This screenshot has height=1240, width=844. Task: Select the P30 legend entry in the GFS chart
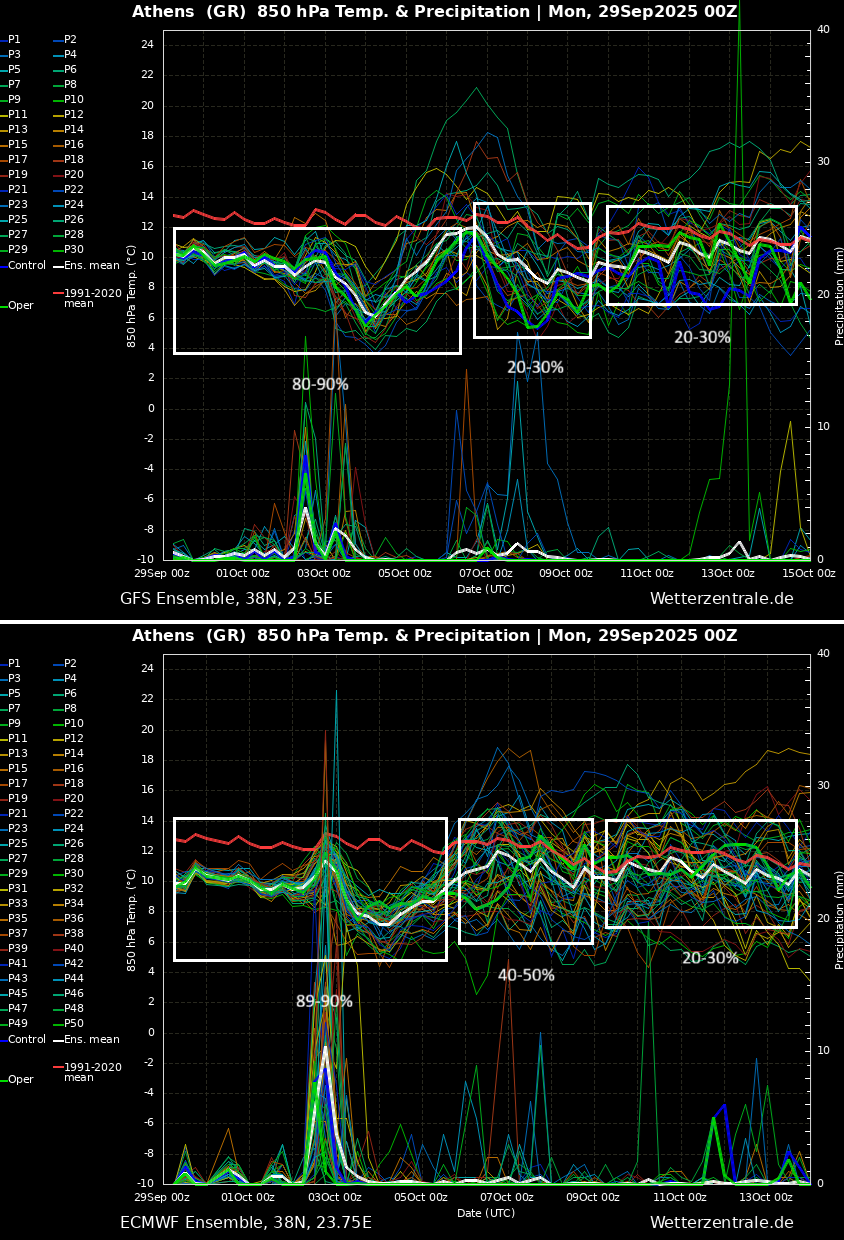(x=74, y=250)
